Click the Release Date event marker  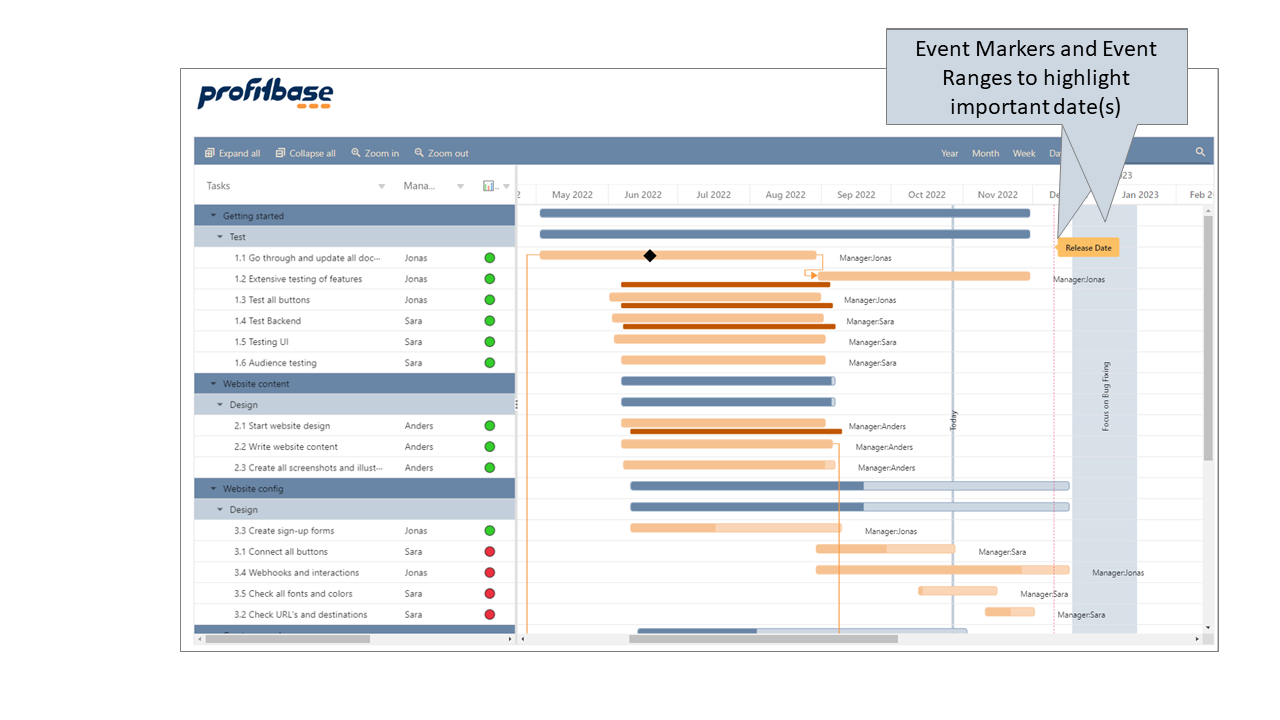[x=1088, y=248]
